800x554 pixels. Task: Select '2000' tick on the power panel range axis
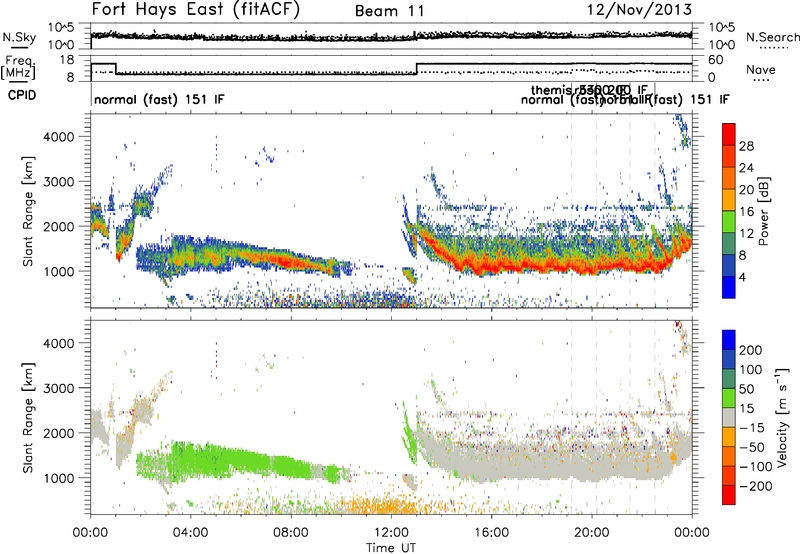(x=58, y=226)
